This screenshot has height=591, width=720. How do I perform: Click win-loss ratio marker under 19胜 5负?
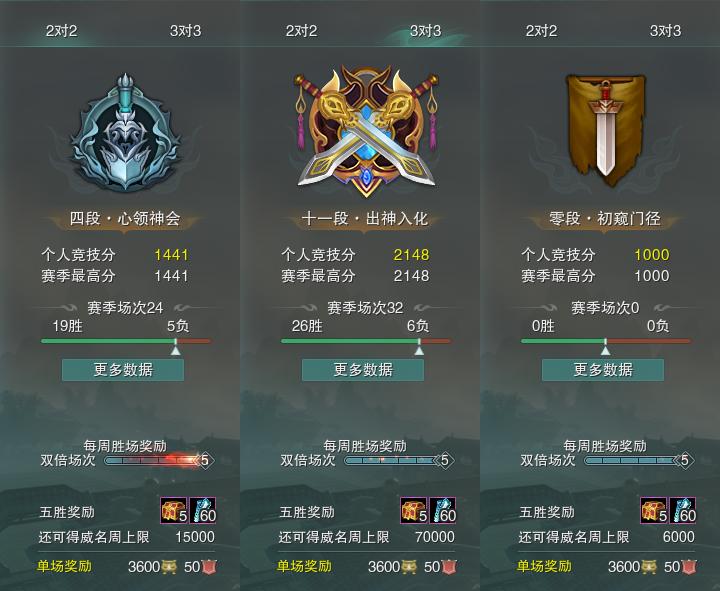tap(175, 350)
